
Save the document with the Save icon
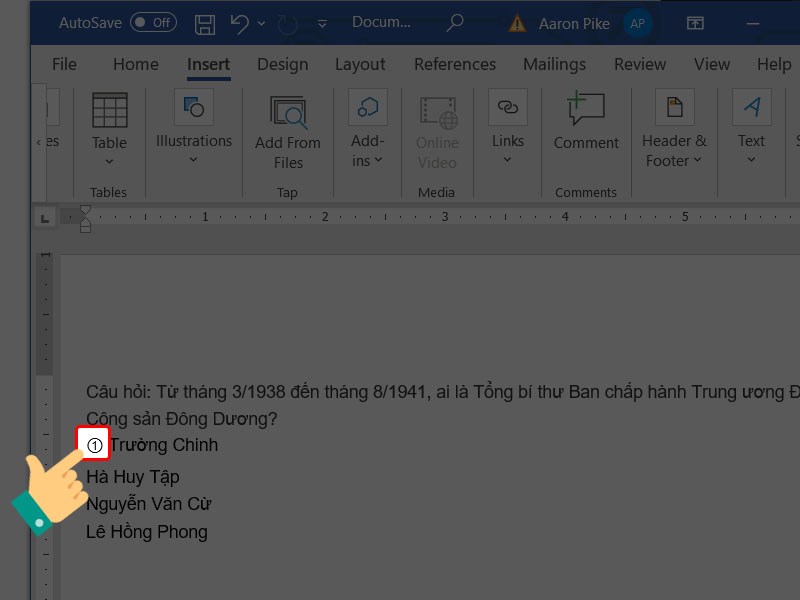206,21
